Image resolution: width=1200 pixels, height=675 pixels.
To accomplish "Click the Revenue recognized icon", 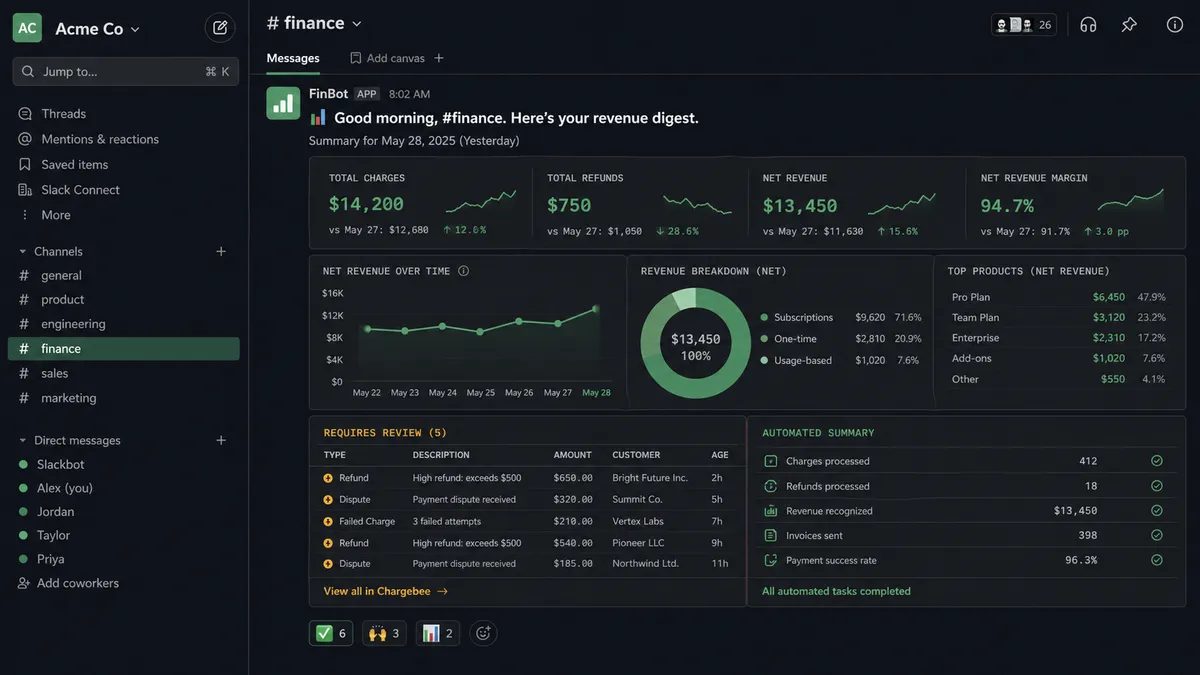I will pyautogui.click(x=770, y=511).
